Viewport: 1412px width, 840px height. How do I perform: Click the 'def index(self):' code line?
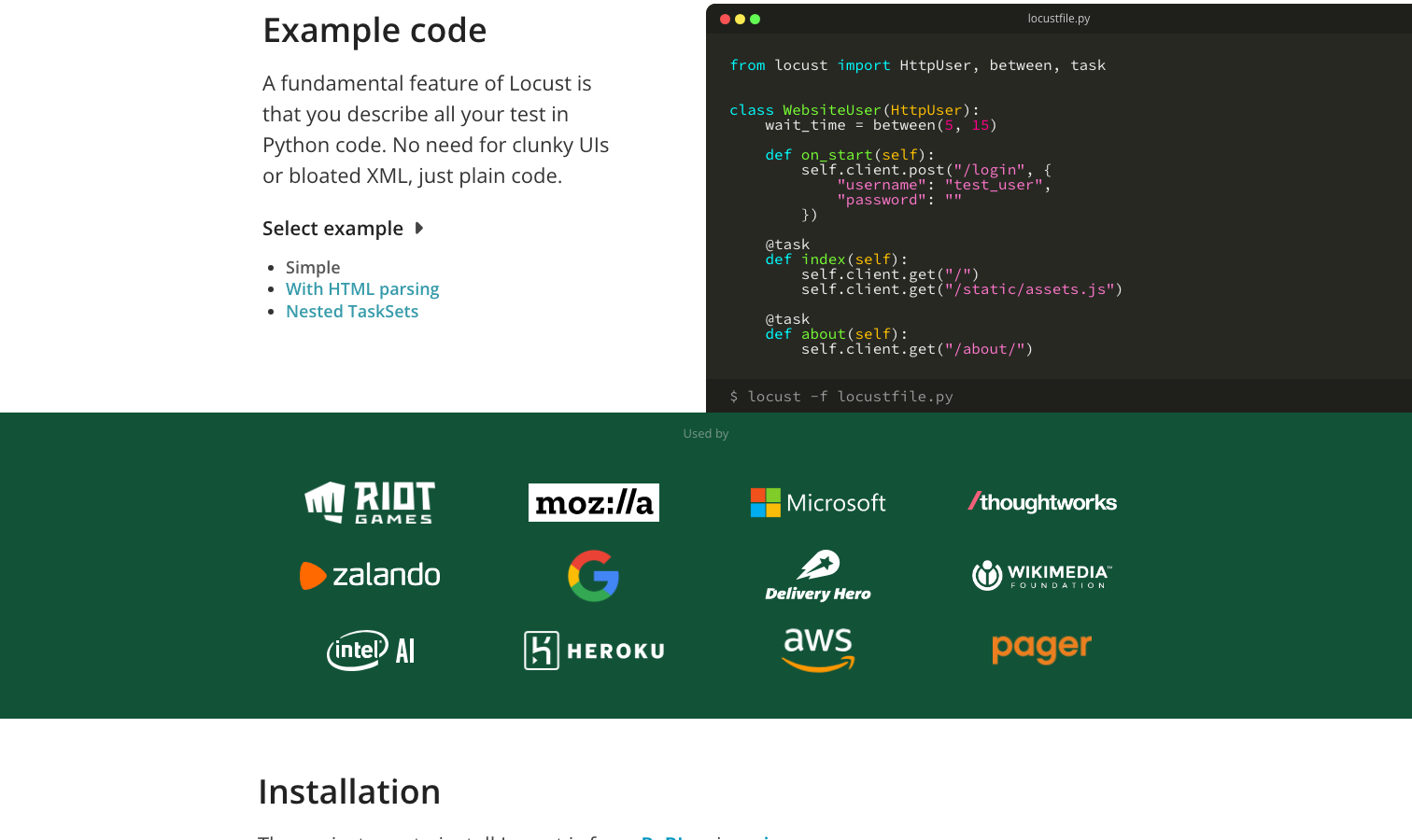[837, 259]
